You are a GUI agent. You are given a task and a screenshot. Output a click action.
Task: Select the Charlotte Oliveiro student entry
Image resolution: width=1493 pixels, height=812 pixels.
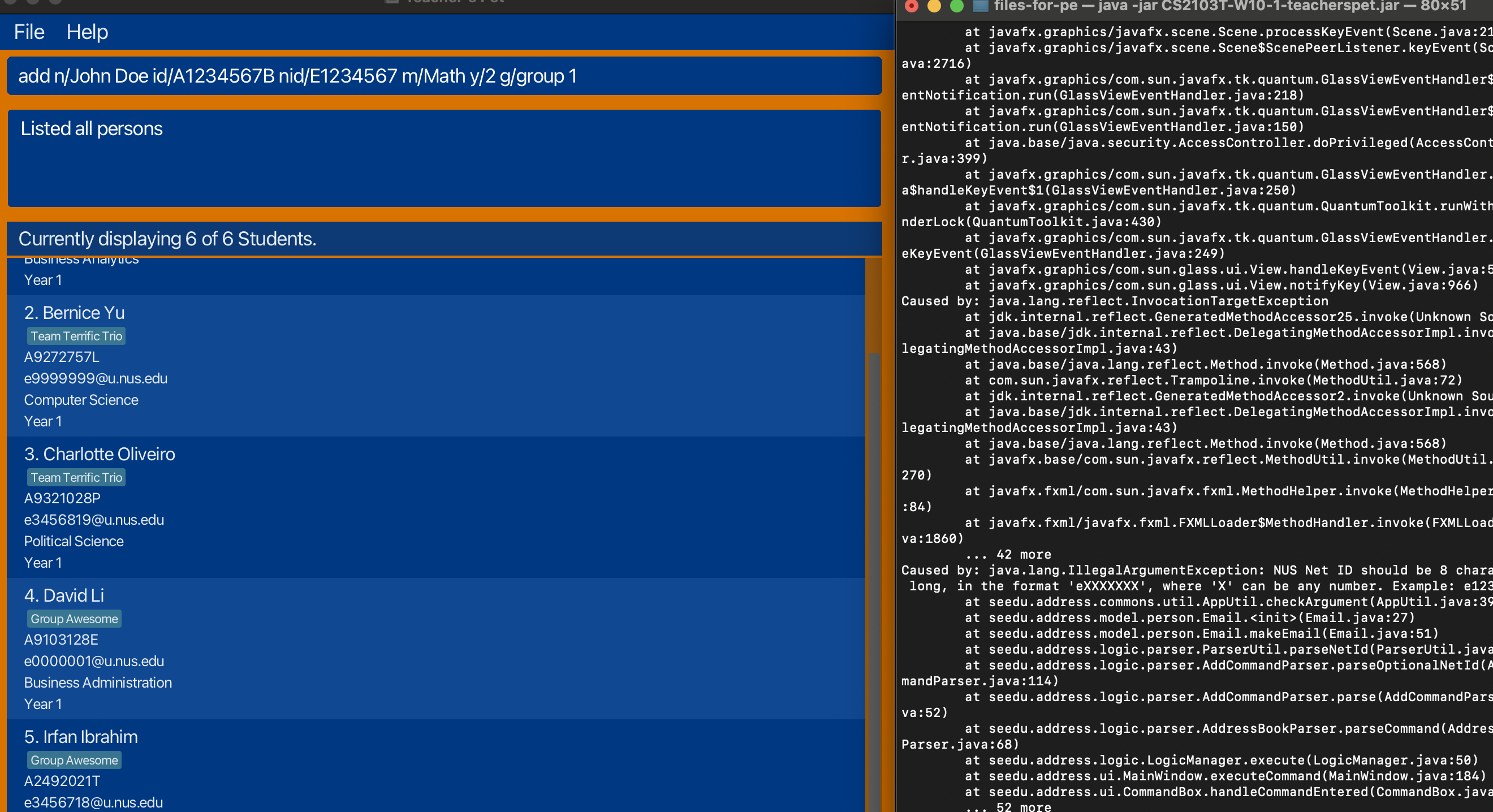[435, 508]
